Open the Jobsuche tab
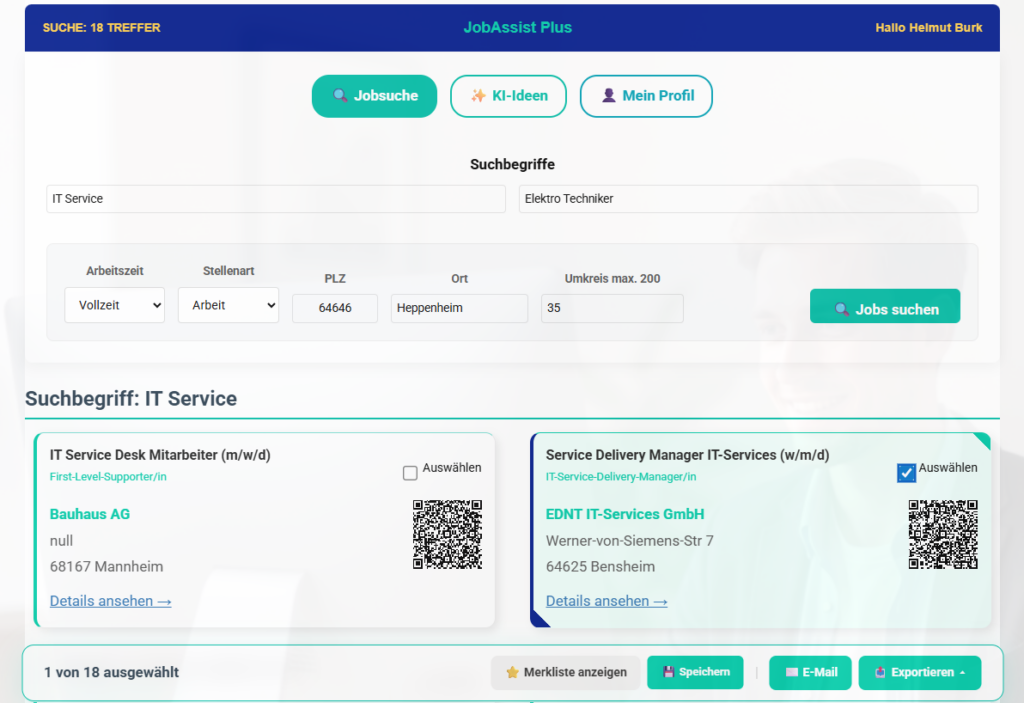 tap(374, 96)
